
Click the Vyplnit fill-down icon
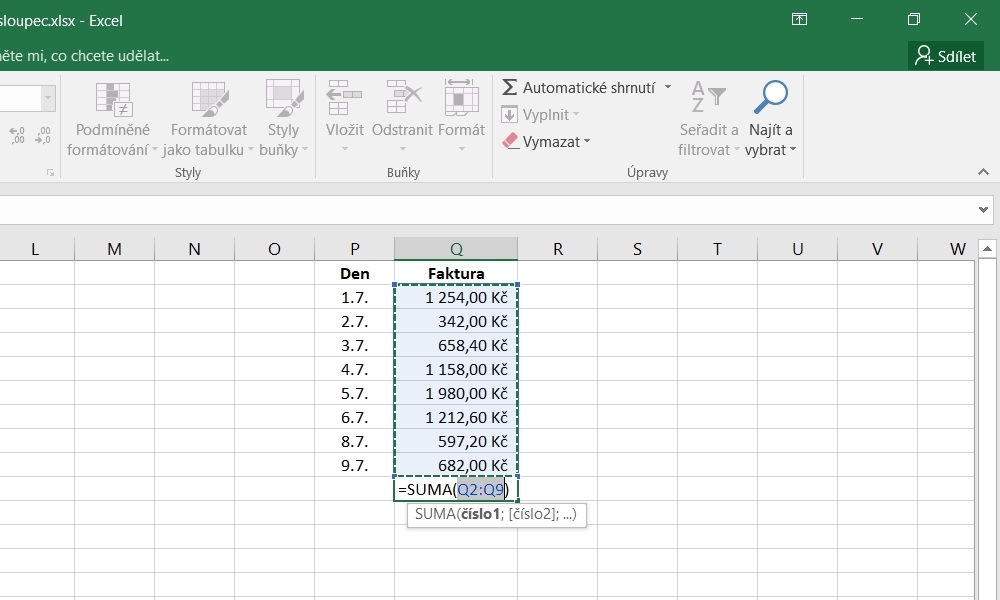tap(509, 115)
